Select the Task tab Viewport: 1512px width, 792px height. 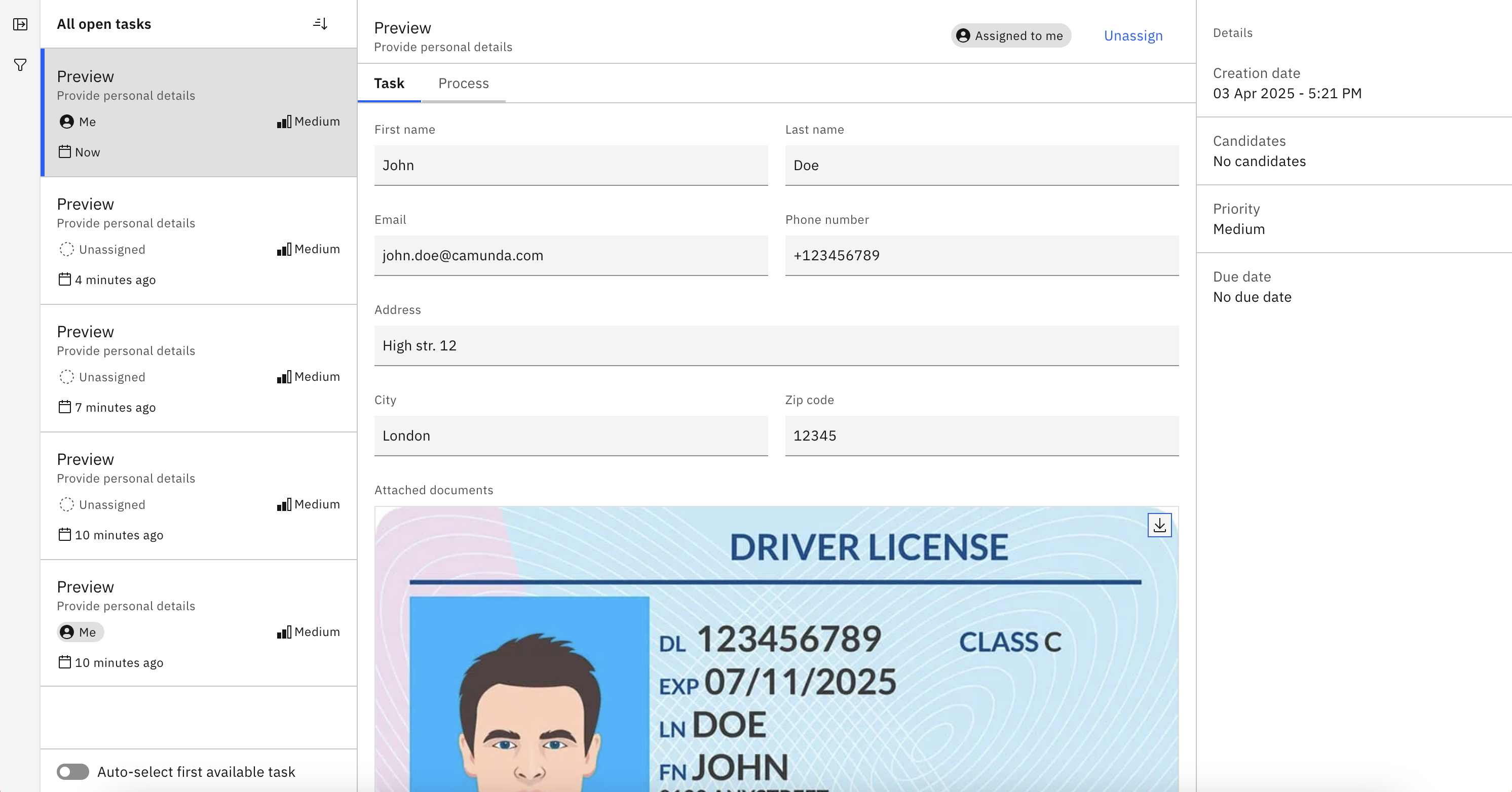coord(389,84)
